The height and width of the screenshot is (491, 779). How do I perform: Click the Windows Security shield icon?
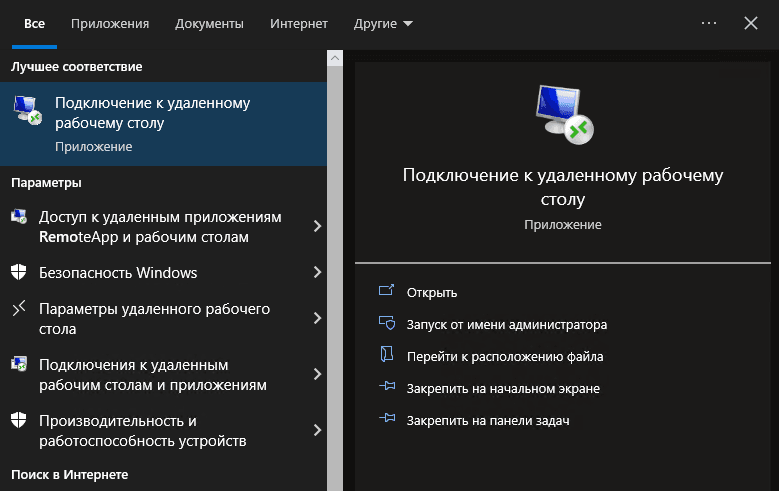[18, 272]
